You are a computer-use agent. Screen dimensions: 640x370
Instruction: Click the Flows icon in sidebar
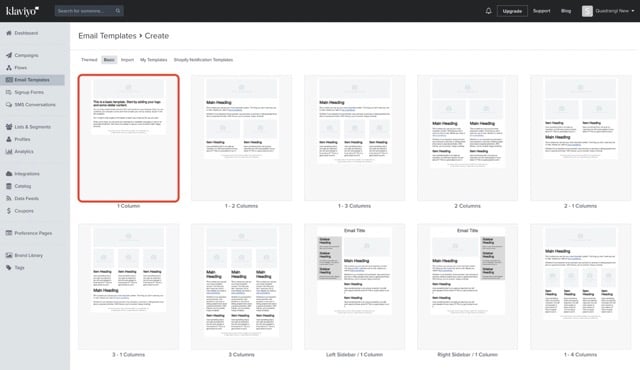coord(9,68)
